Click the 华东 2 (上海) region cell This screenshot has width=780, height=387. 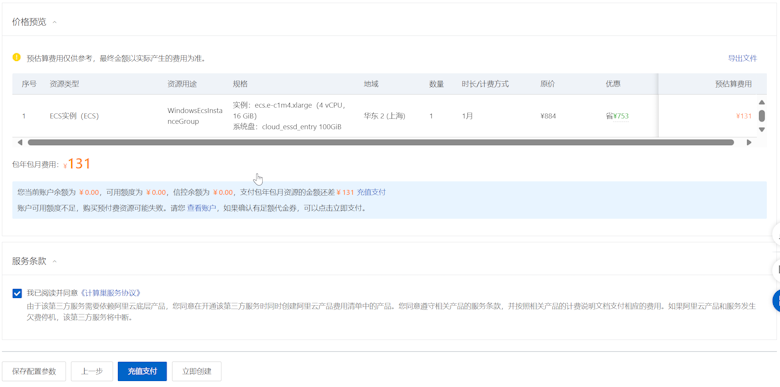pyautogui.click(x=385, y=116)
